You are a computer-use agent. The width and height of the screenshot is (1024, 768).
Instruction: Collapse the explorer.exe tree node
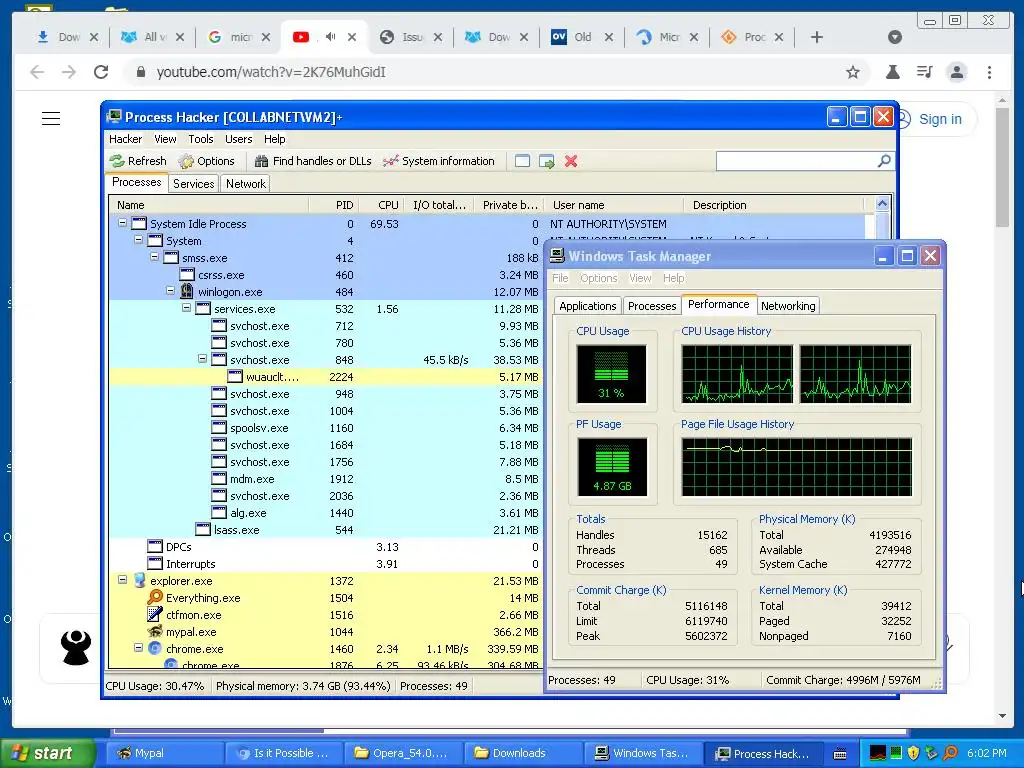(x=122, y=580)
